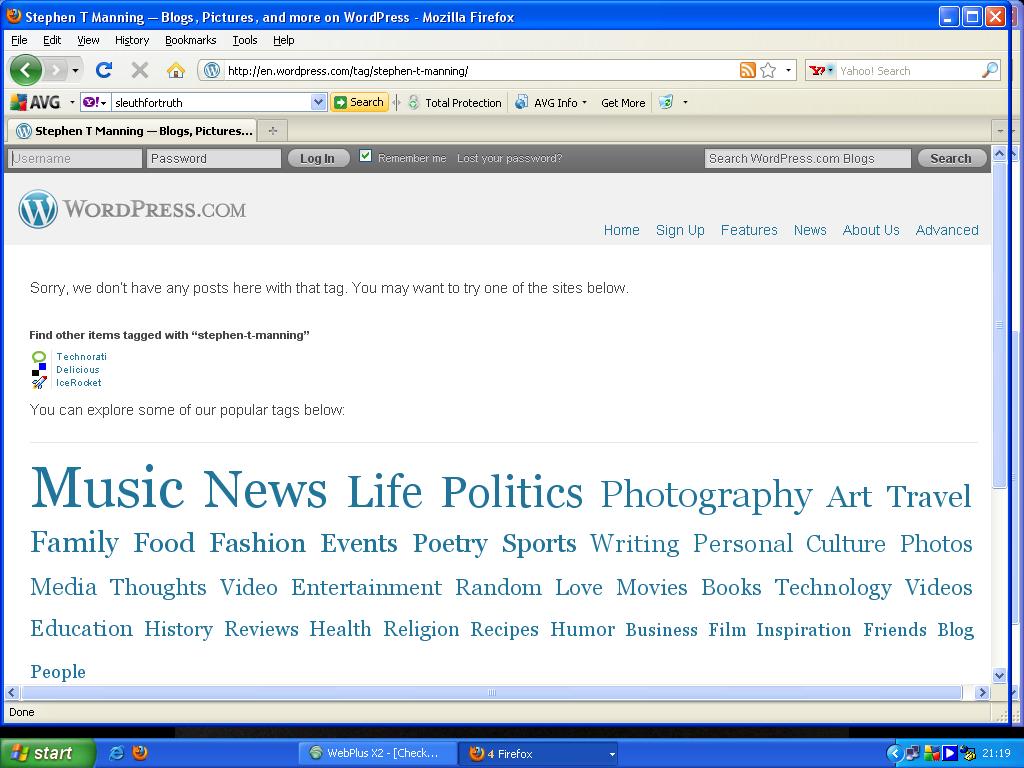
Task: Click the Search WordPress.com Blogs field
Action: click(x=807, y=158)
